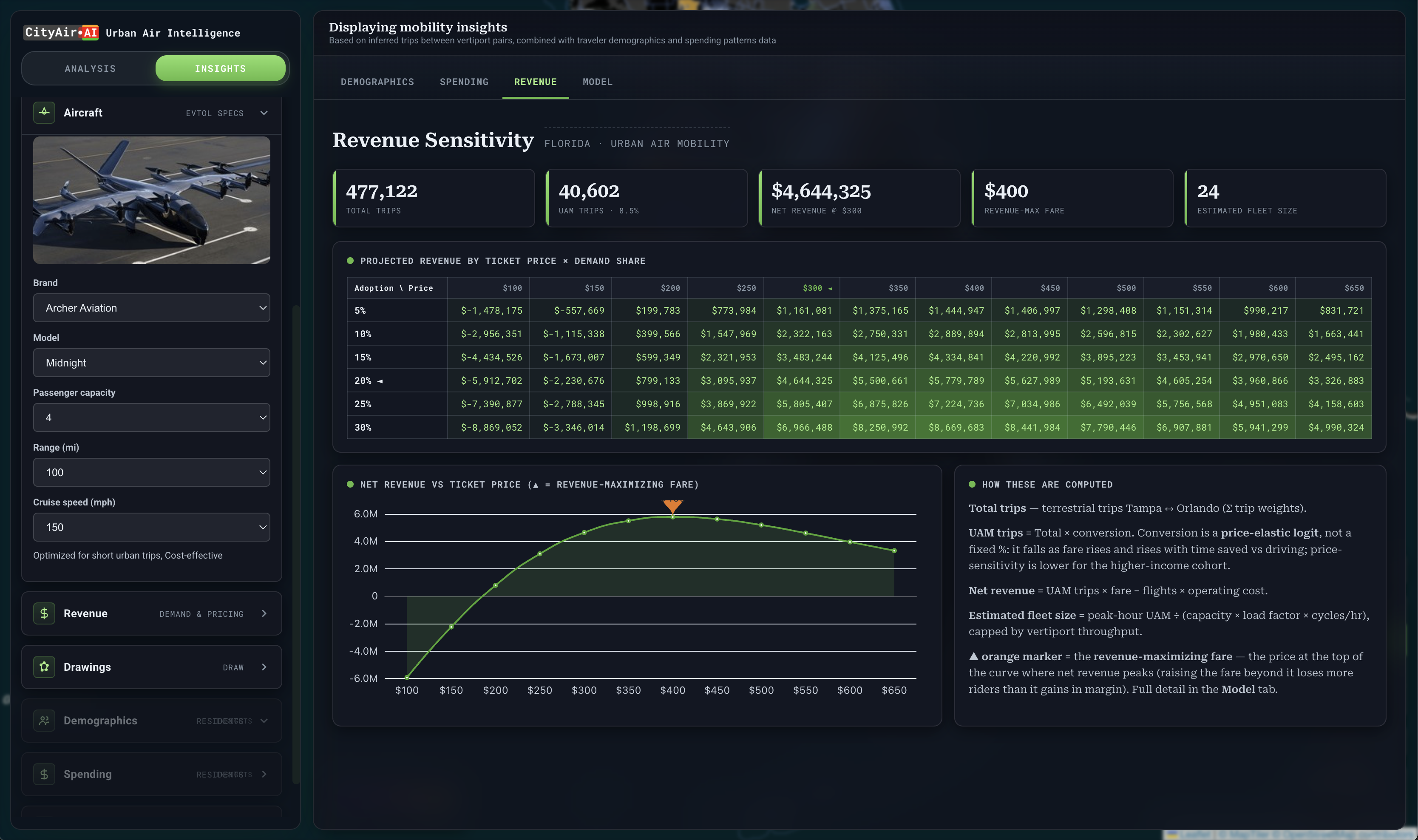The image size is (1418, 840).
Task: Select the 30% adoption row label
Action: point(397,427)
